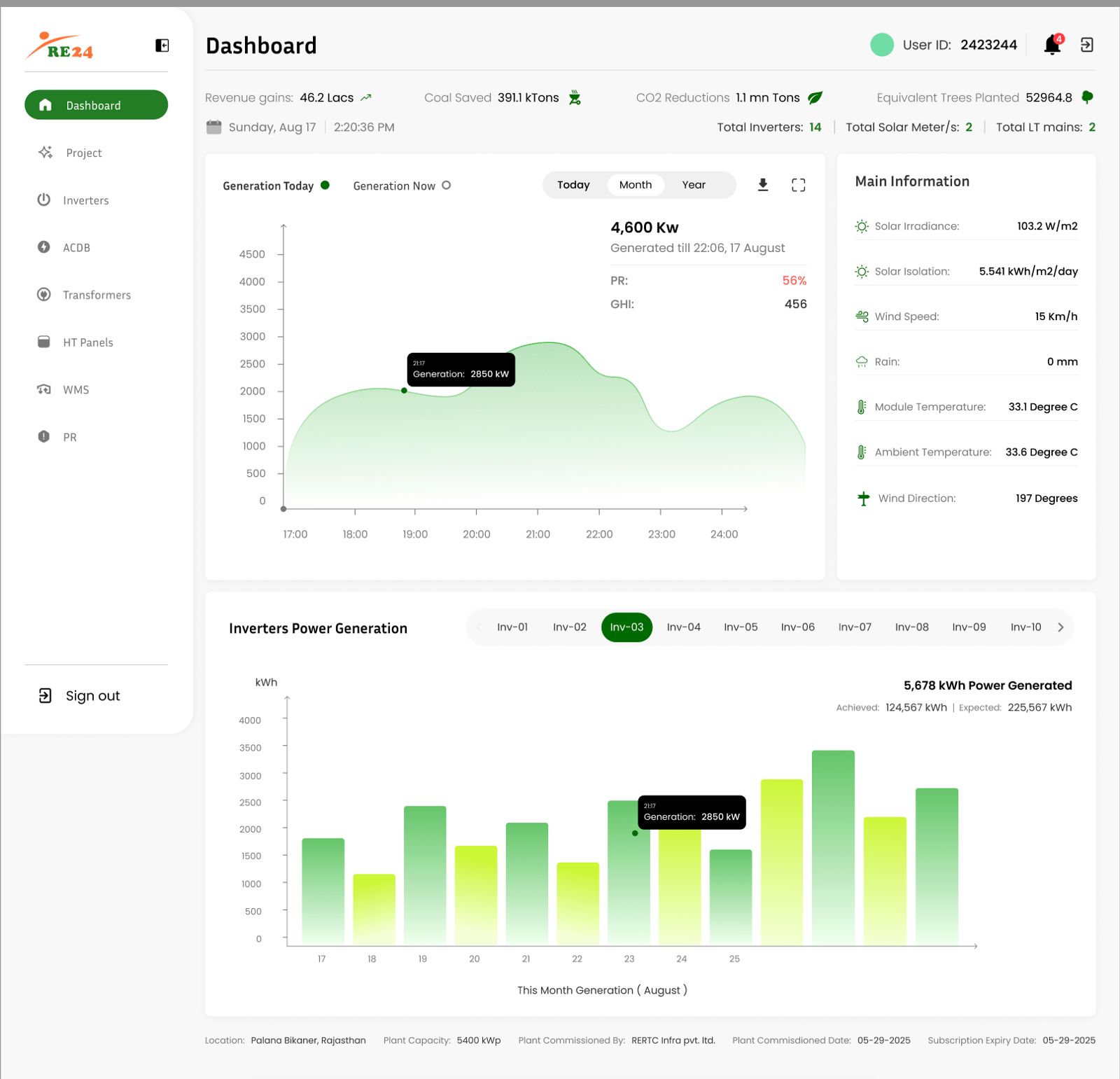Click the green user avatar circle
The image size is (1120, 1079).
(x=882, y=45)
